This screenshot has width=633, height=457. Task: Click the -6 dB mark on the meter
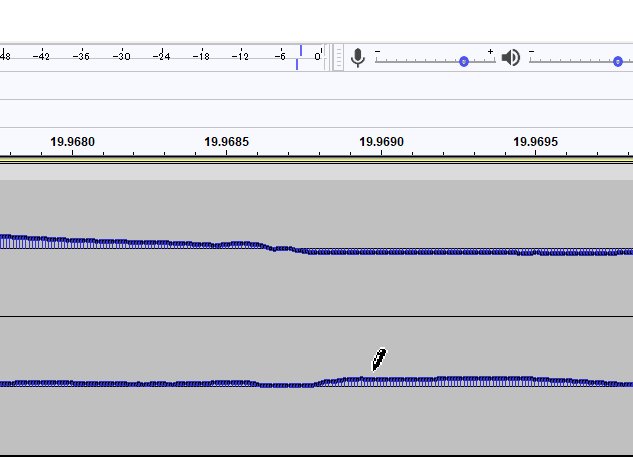(280, 56)
